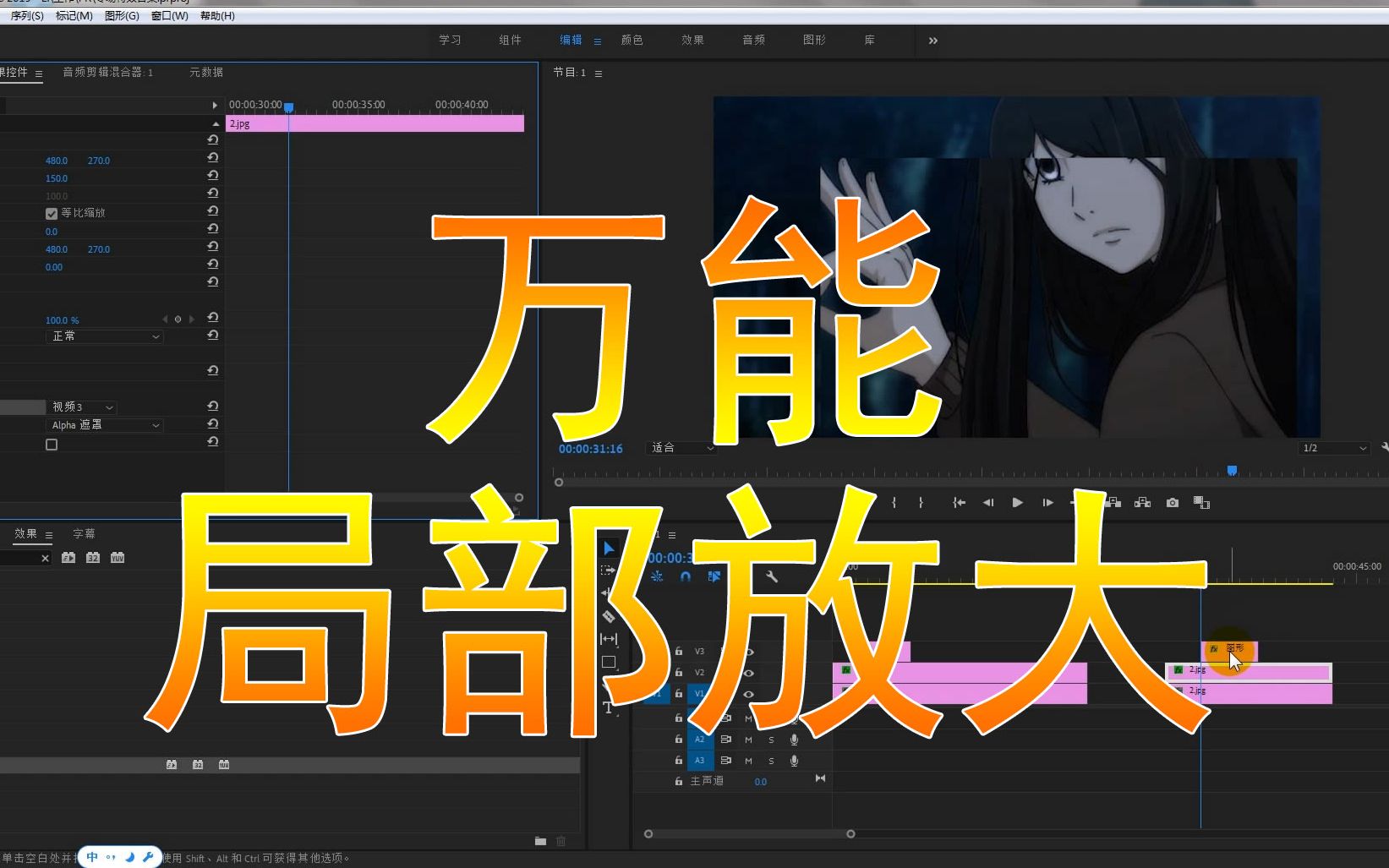Select the Rectangle shape tool
The width and height of the screenshot is (1389, 868).
(609, 662)
